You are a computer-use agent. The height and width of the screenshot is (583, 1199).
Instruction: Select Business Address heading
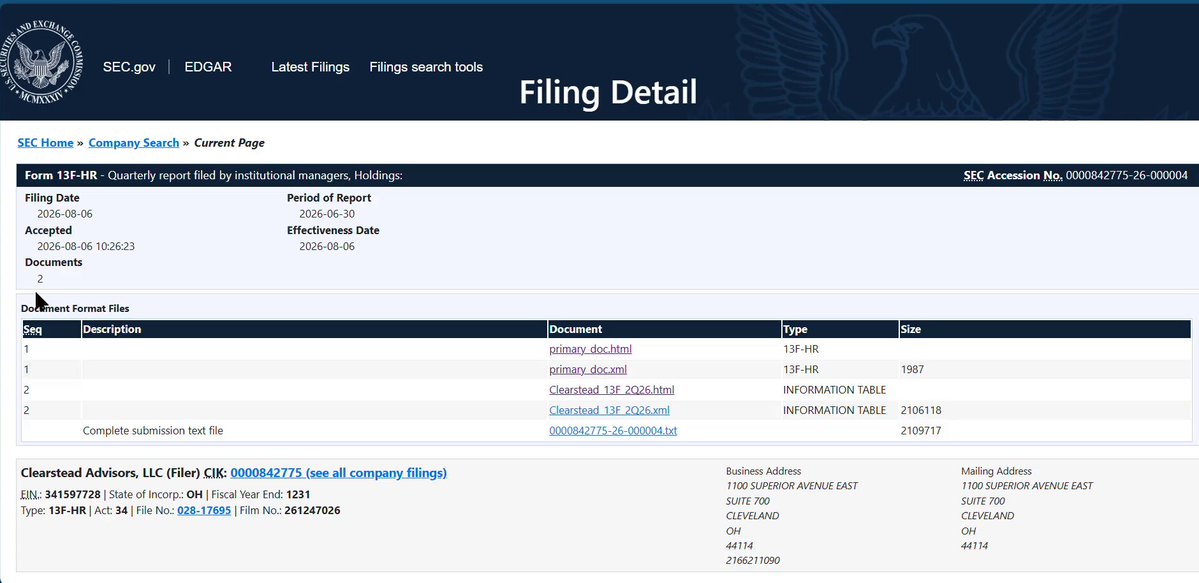tap(763, 471)
